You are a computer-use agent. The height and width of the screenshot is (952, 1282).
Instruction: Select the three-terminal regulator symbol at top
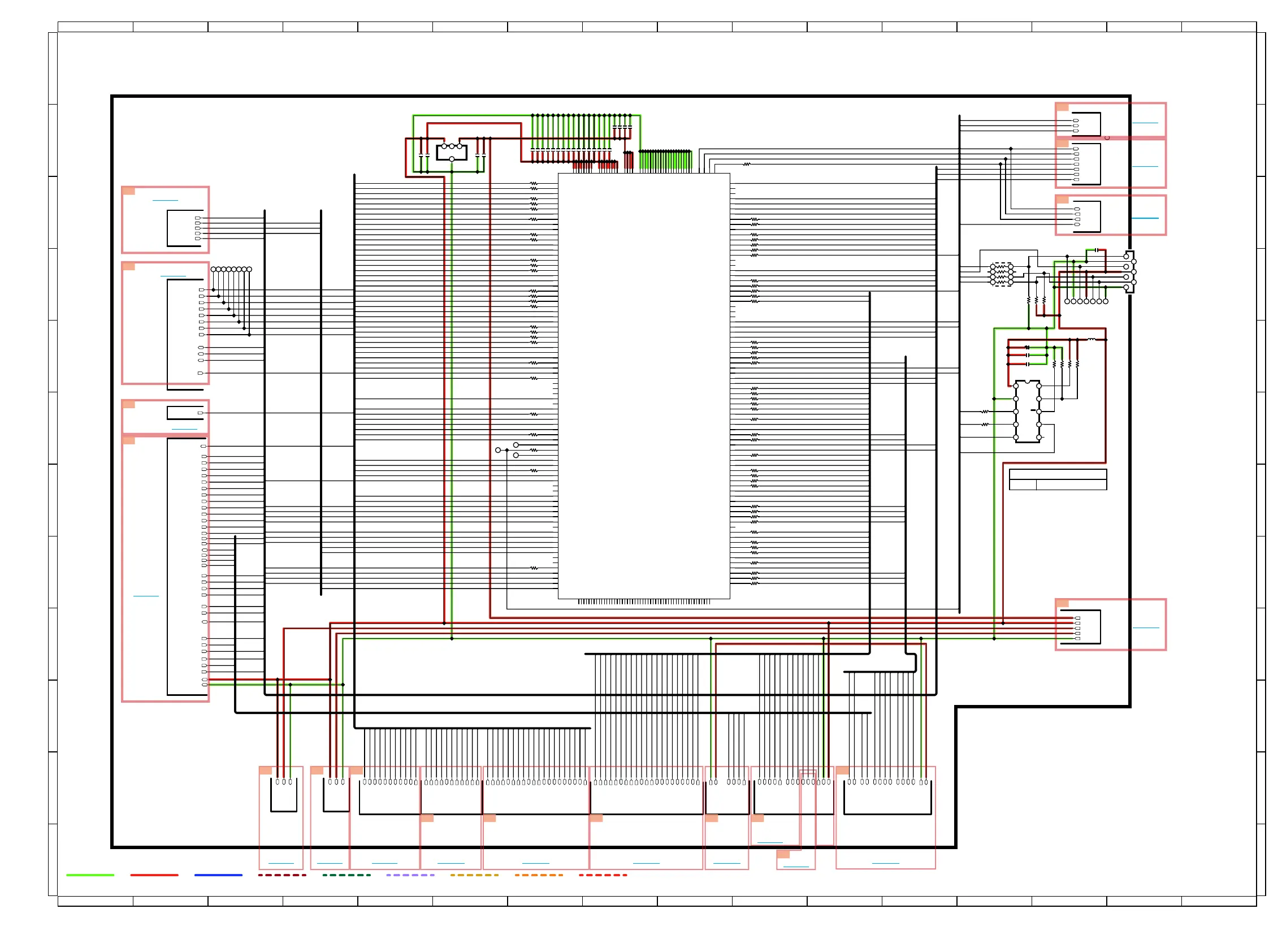tap(451, 152)
